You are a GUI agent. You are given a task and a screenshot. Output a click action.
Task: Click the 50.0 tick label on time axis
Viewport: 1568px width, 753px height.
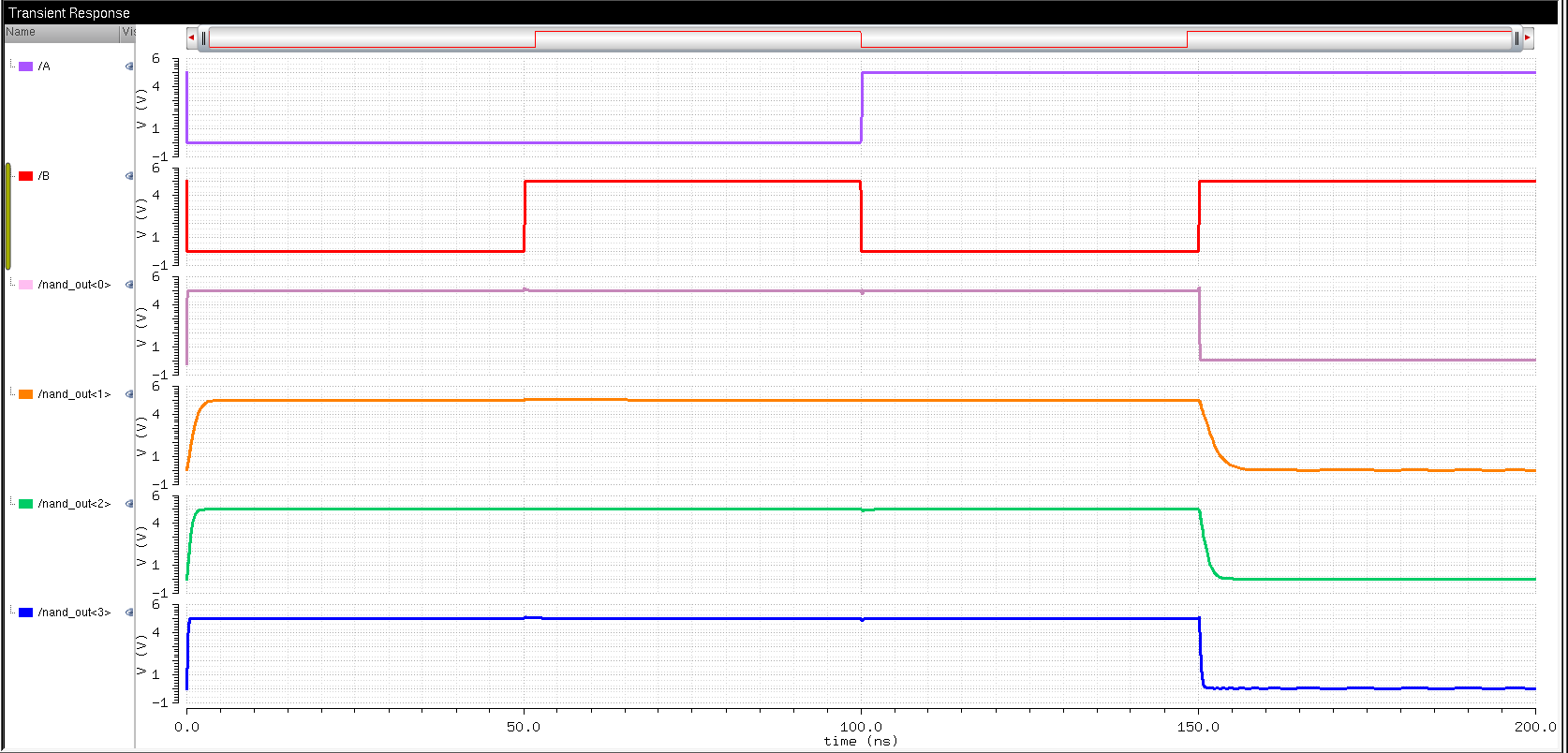point(524,727)
